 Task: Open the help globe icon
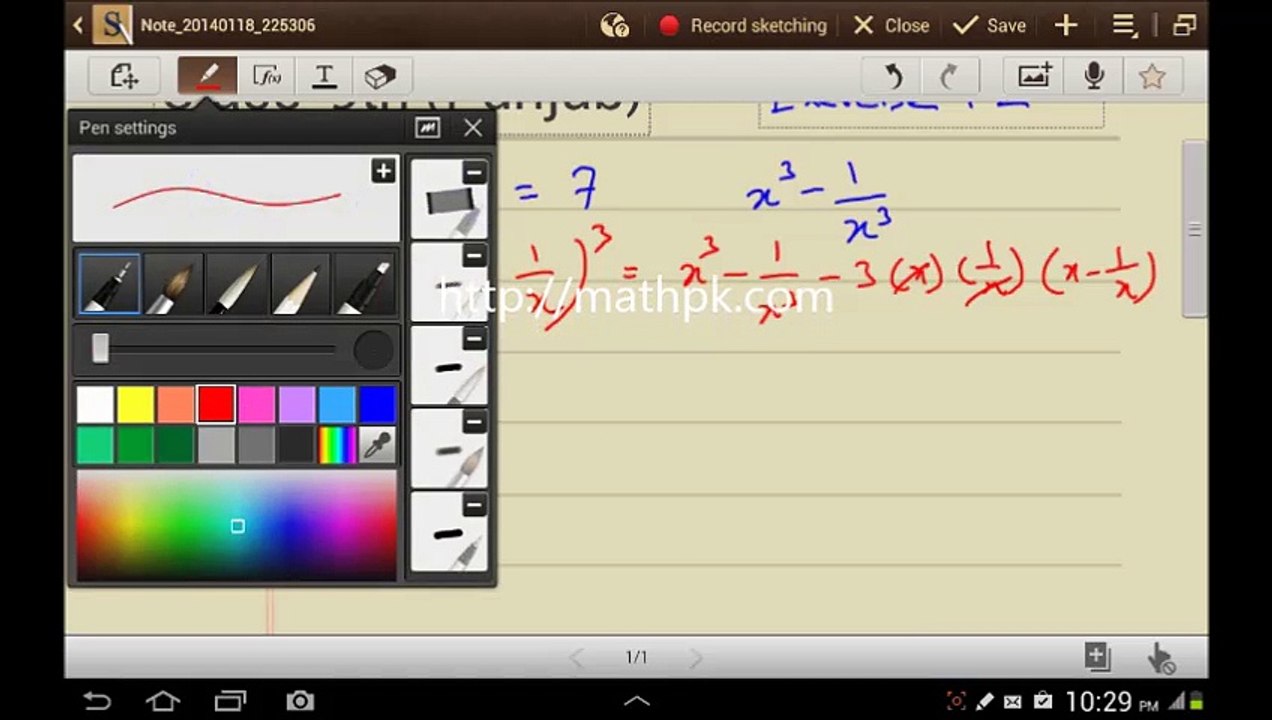pyautogui.click(x=614, y=25)
